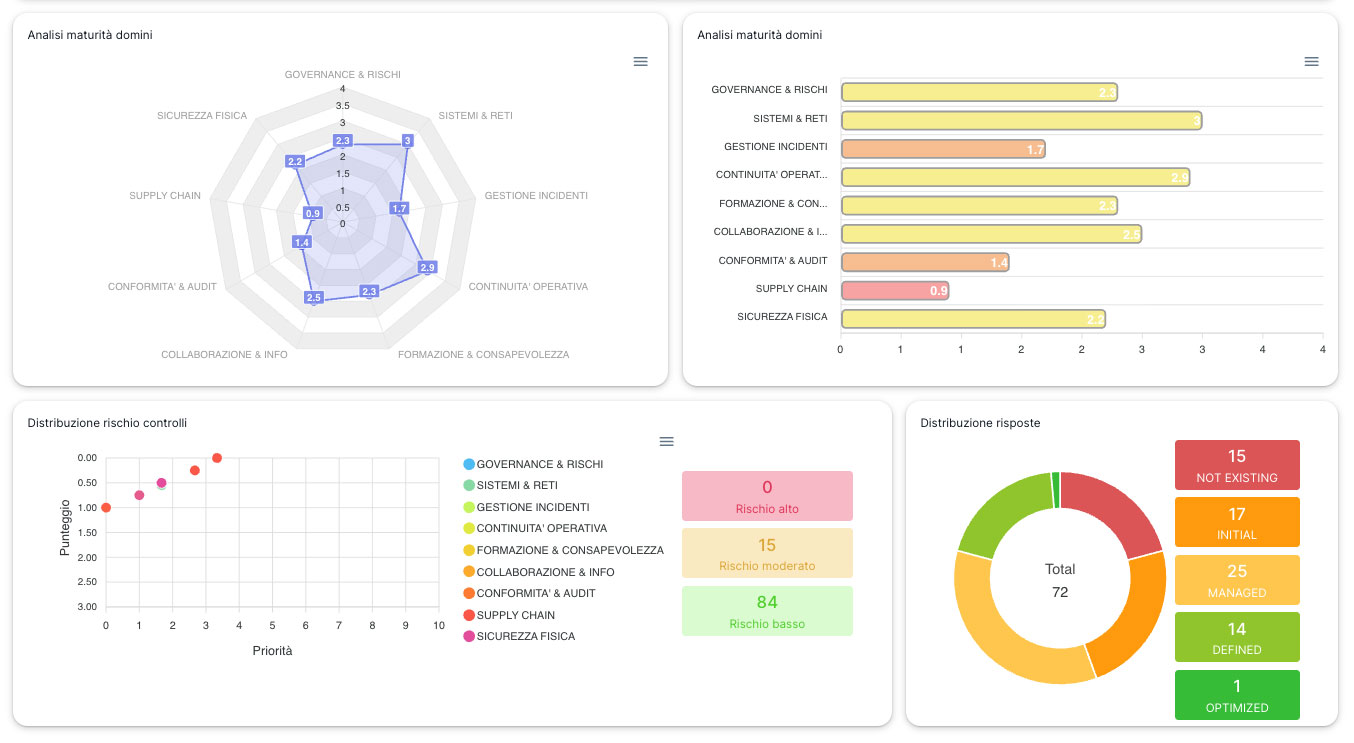Click the SUPPLY CHAIN red bar
Screen dimensions: 1354x743
895,291
